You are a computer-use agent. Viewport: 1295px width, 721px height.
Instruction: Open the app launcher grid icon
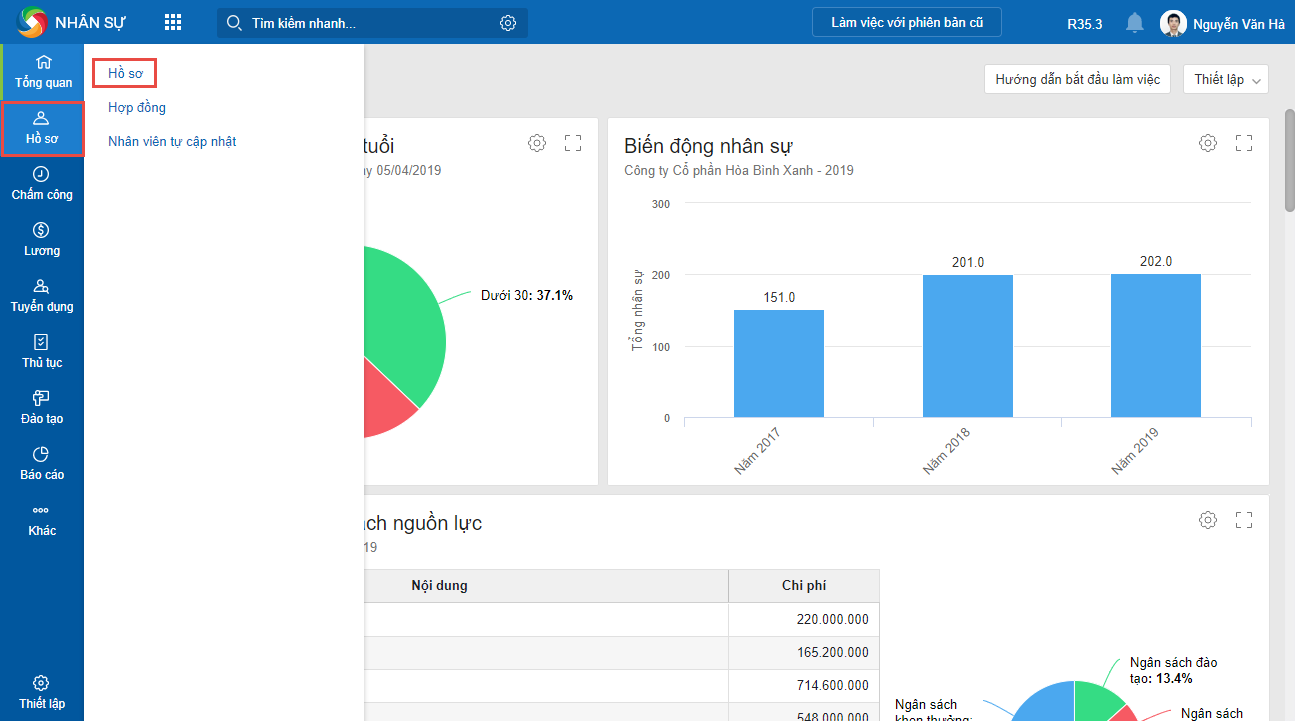click(x=173, y=22)
